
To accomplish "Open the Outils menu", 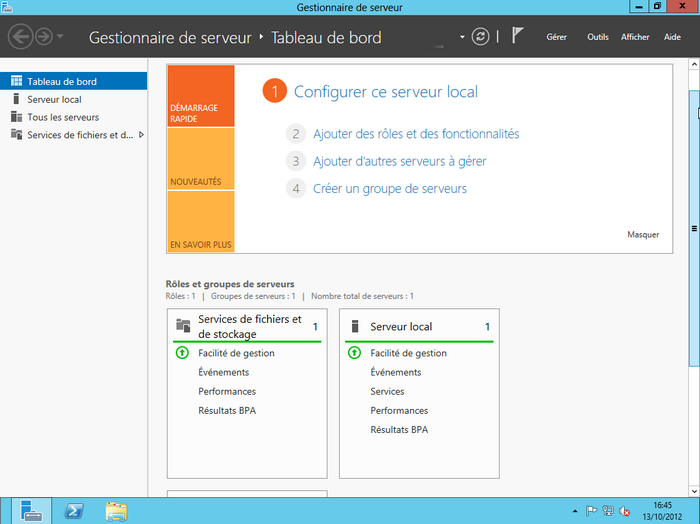I will pos(598,37).
